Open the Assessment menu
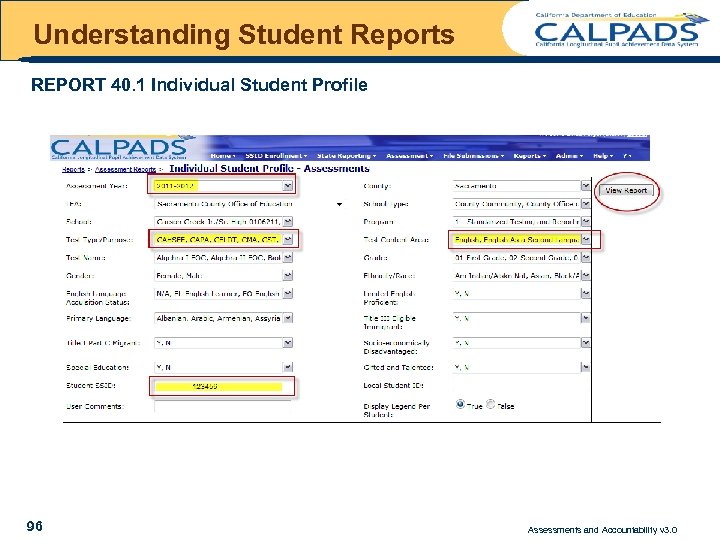 [x=410, y=156]
